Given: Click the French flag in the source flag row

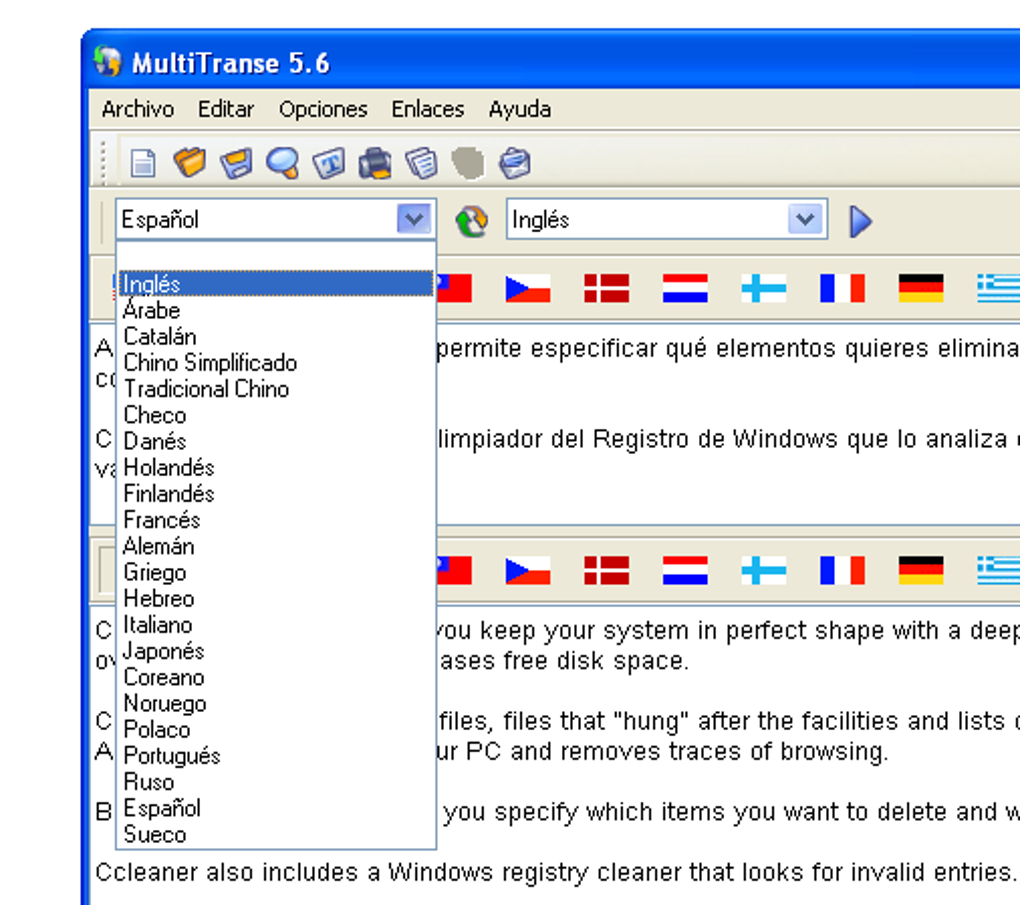Looking at the screenshot, I should click(x=842, y=288).
